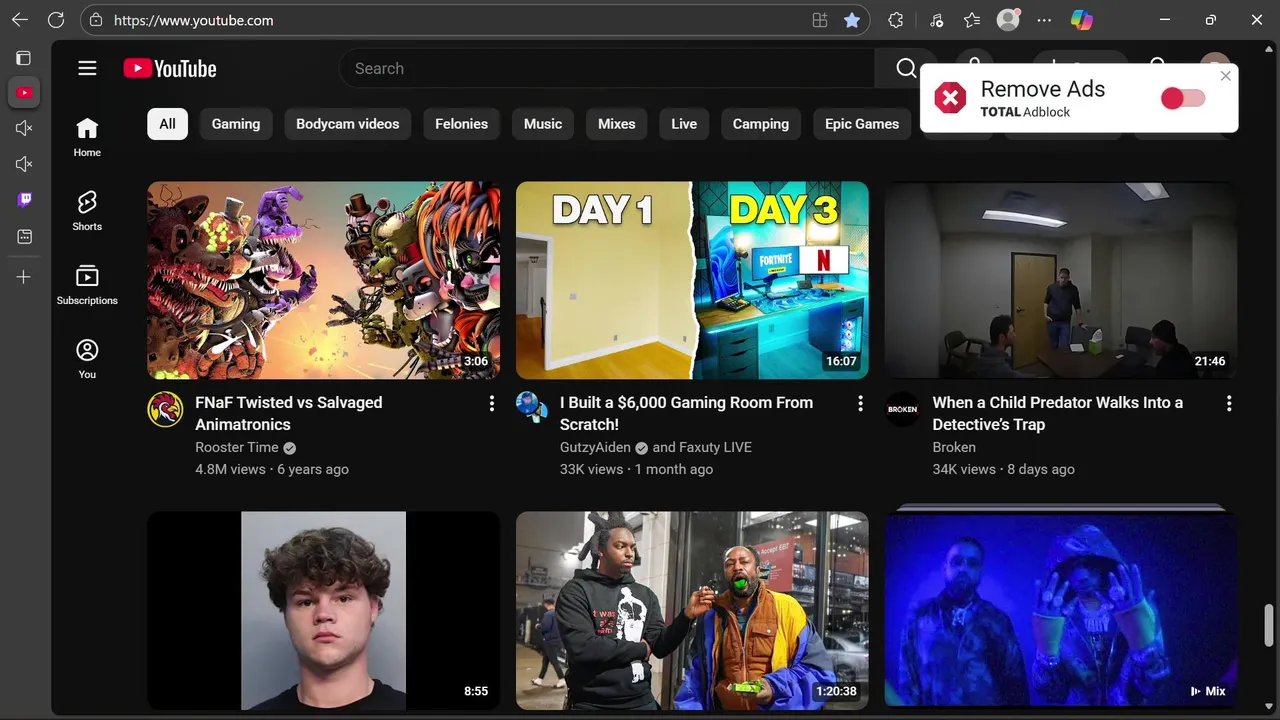
Task: Click '34K views • 8 days ago' text
Action: point(1004,469)
